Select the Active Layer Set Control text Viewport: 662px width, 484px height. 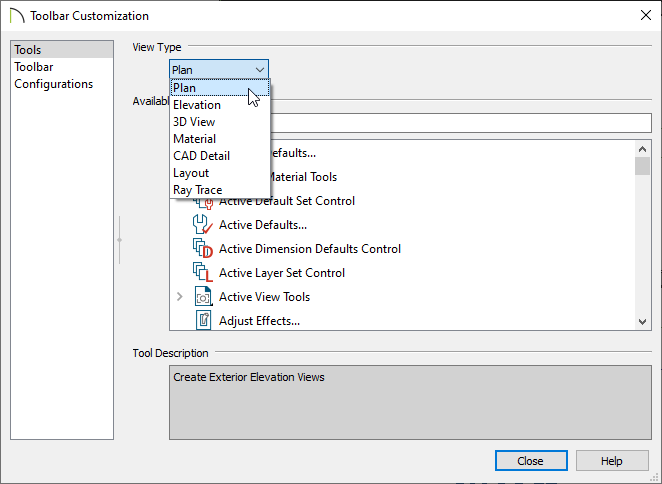coord(282,273)
